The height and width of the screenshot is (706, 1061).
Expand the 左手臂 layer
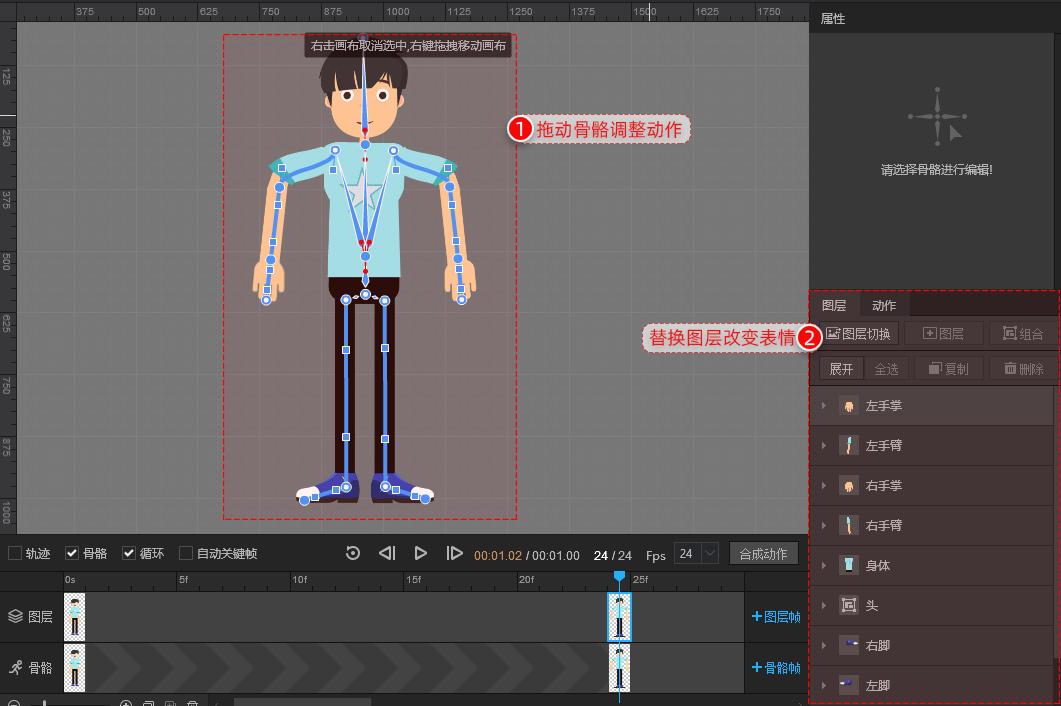(823, 446)
